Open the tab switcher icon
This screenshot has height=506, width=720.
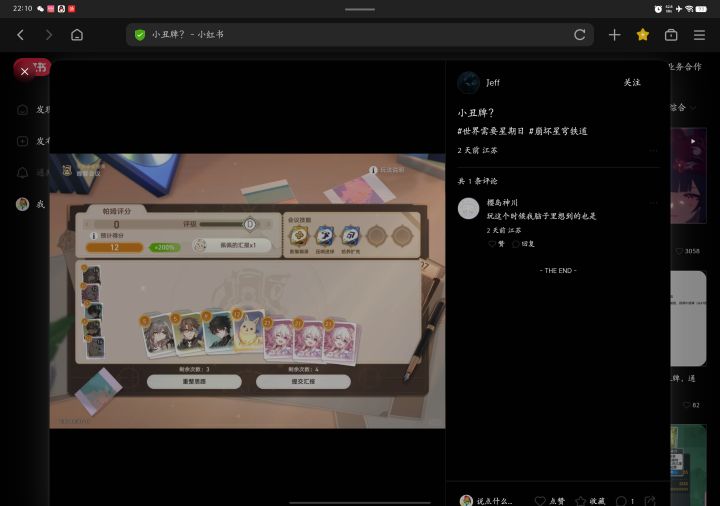pos(671,35)
